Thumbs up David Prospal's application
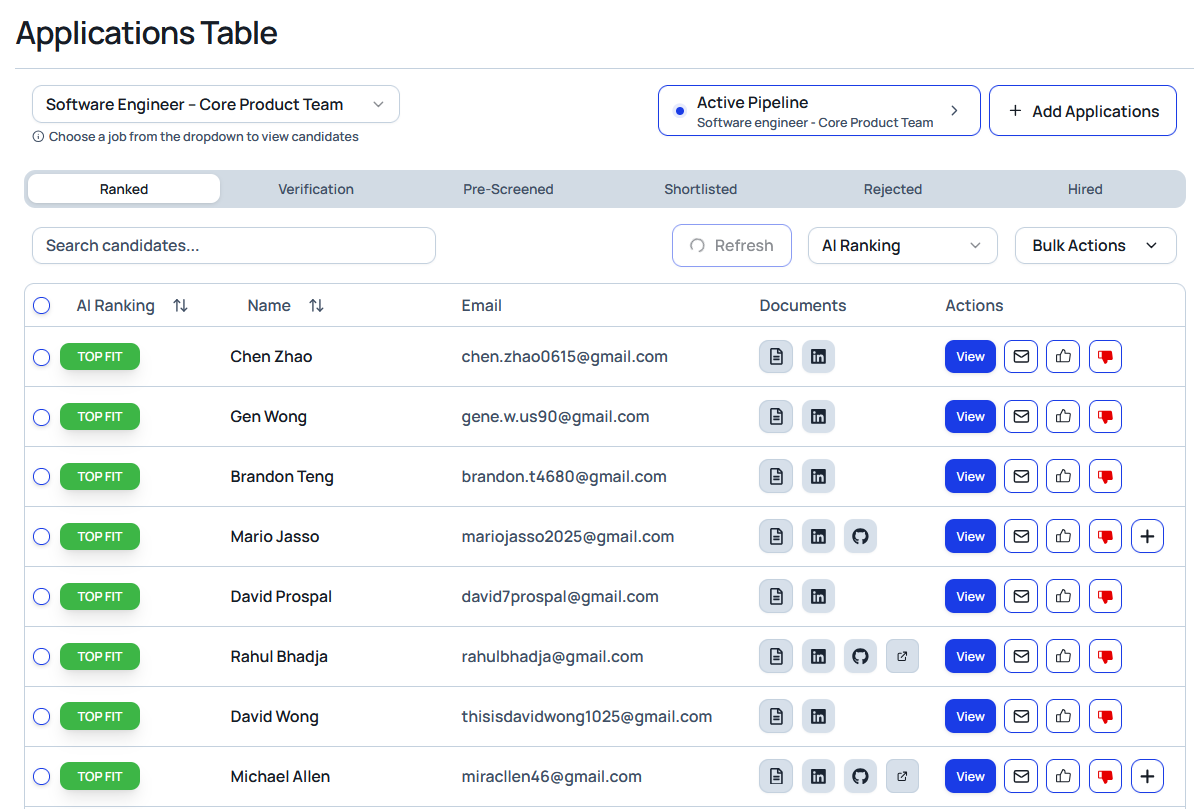The height and width of the screenshot is (809, 1203). click(1063, 597)
